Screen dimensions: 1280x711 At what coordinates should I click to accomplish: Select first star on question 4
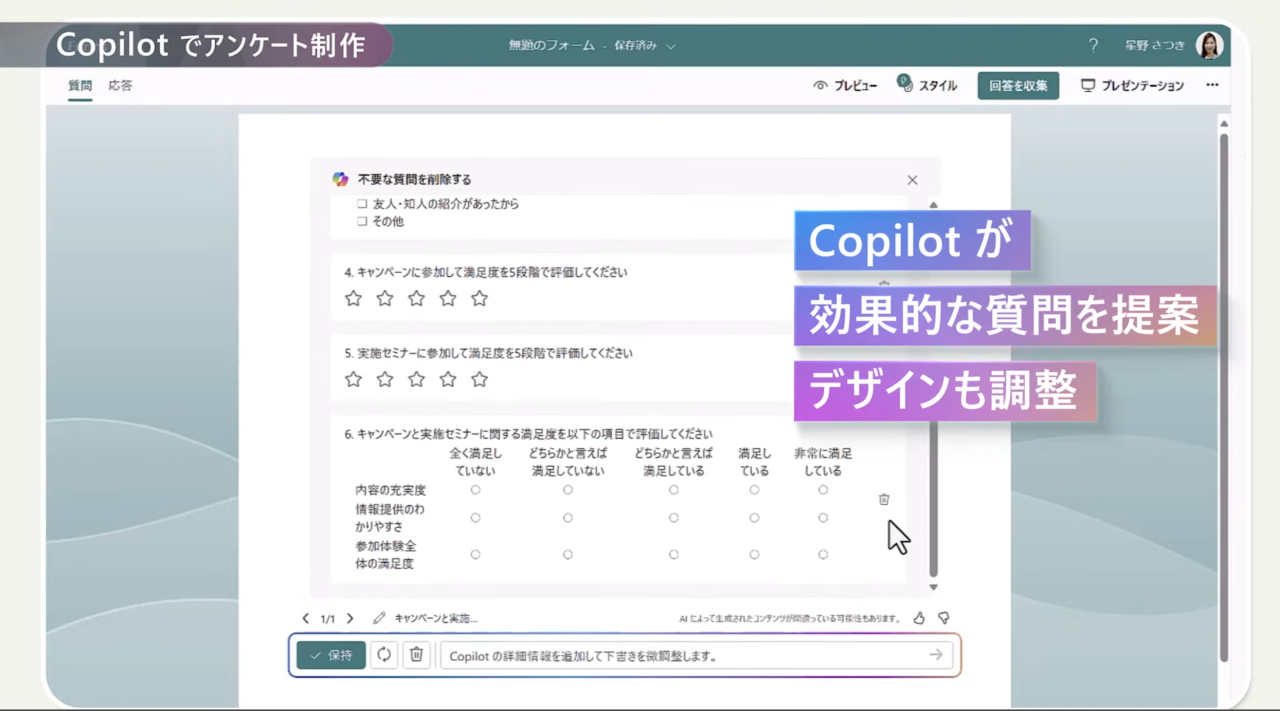(x=353, y=298)
